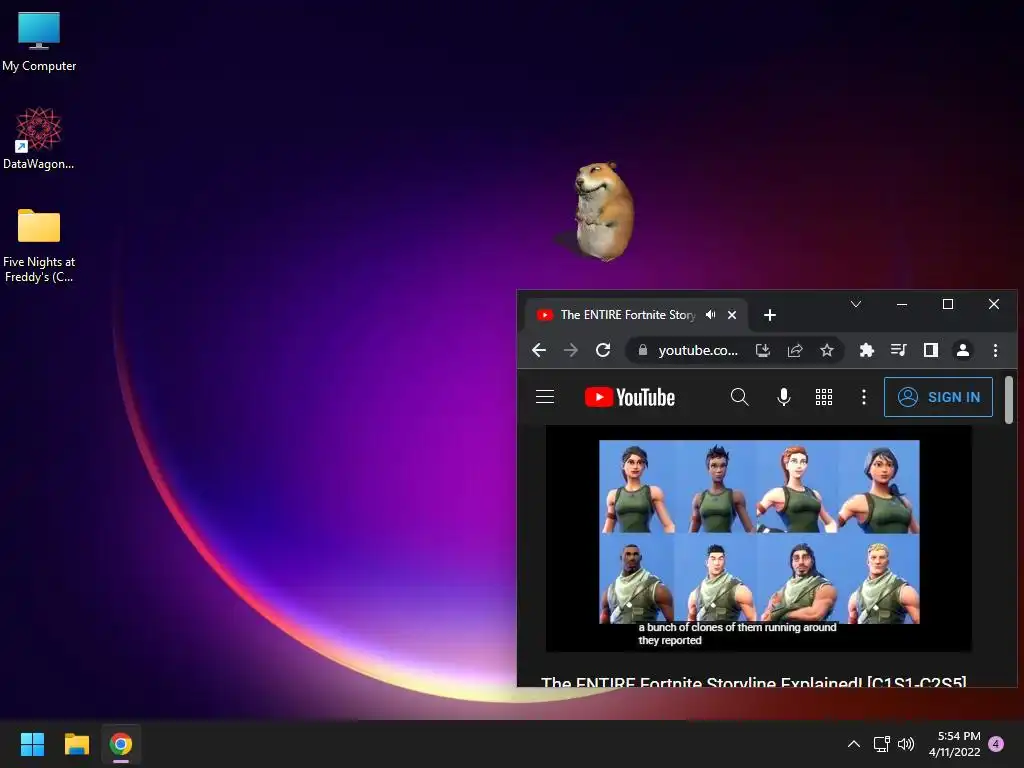Open clock showing 5:54 PM
The width and height of the screenshot is (1024, 768).
(x=955, y=744)
